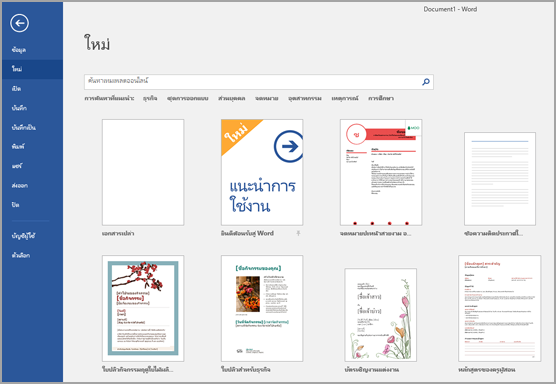
Task: Search suggested category อุตสาหกรรม (Industry)
Action: coord(305,99)
